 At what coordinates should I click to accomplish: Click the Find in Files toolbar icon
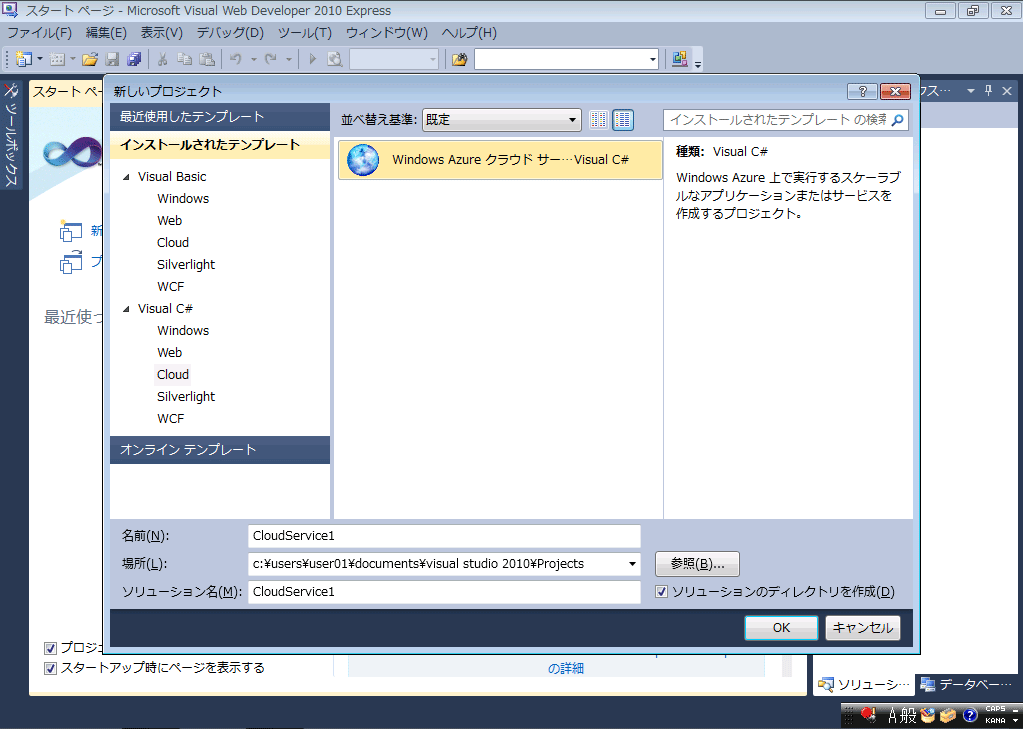tap(459, 59)
